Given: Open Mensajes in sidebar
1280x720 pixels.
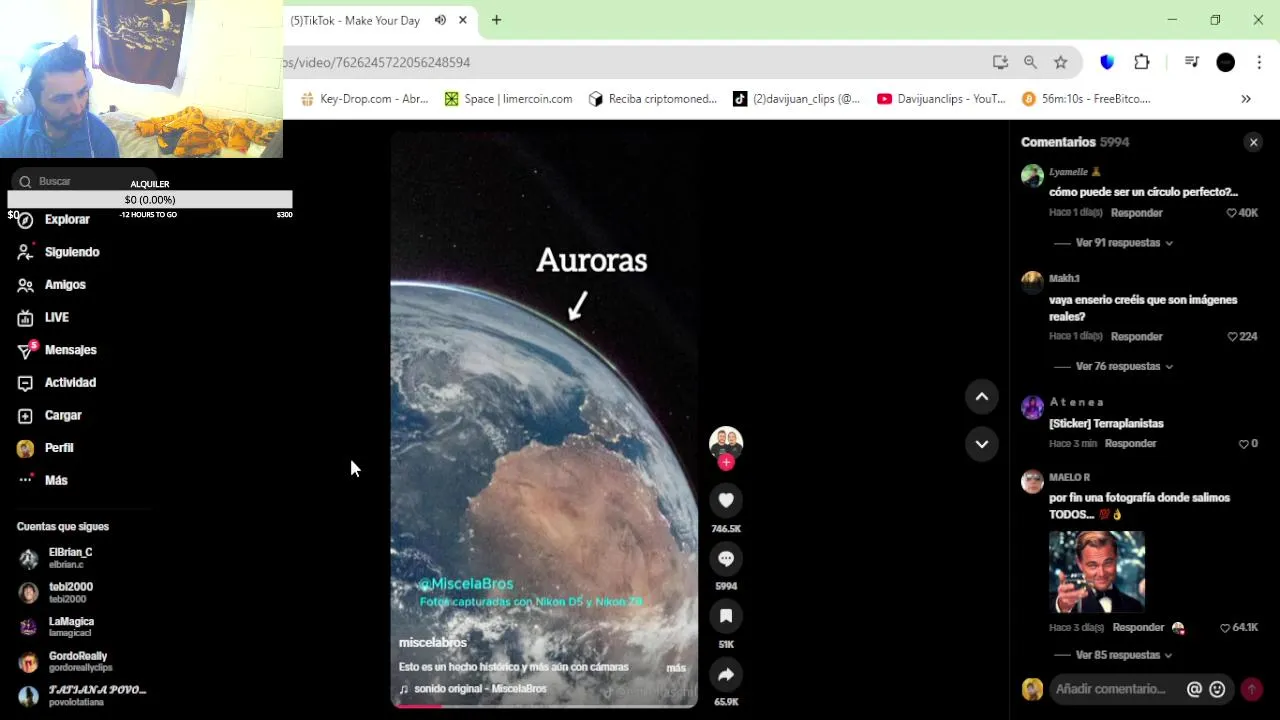Looking at the screenshot, I should click(x=70, y=350).
